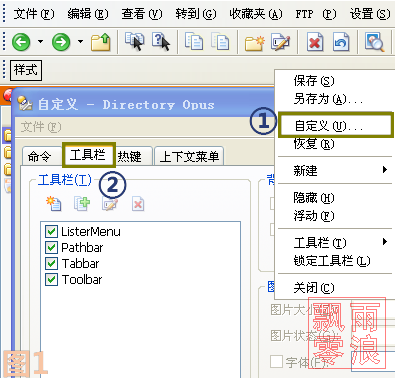The image size is (395, 378).
Task: Uncheck the Tabbar checkbox
Action: (51, 263)
